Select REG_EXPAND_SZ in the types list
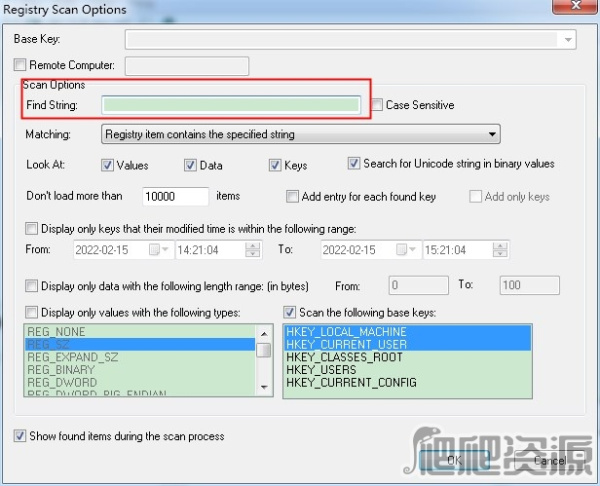The width and height of the screenshot is (600, 486). [x=140, y=357]
